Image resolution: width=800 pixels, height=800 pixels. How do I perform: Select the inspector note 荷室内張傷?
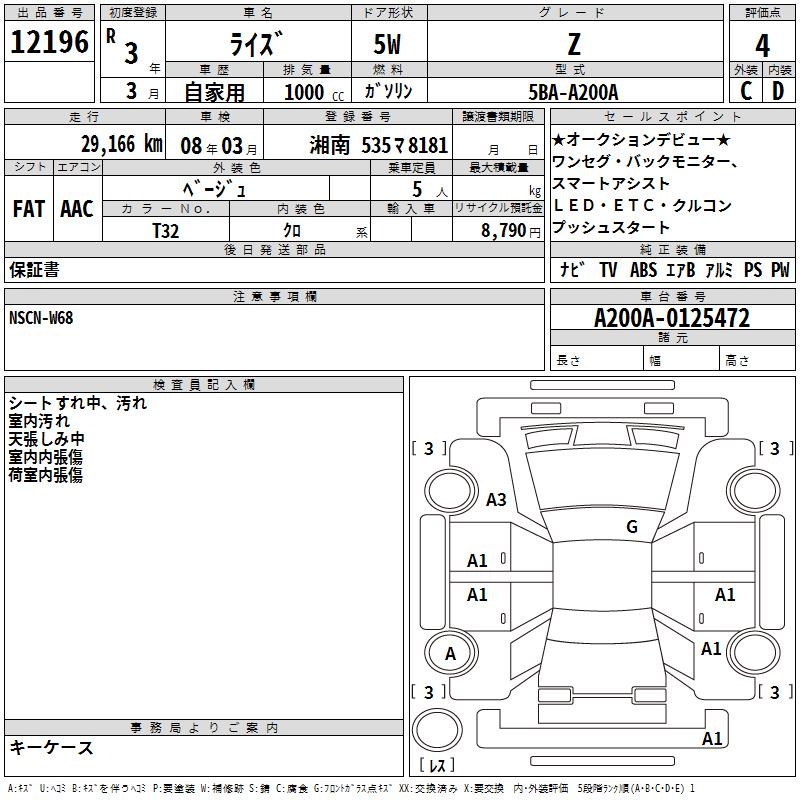pos(45,474)
